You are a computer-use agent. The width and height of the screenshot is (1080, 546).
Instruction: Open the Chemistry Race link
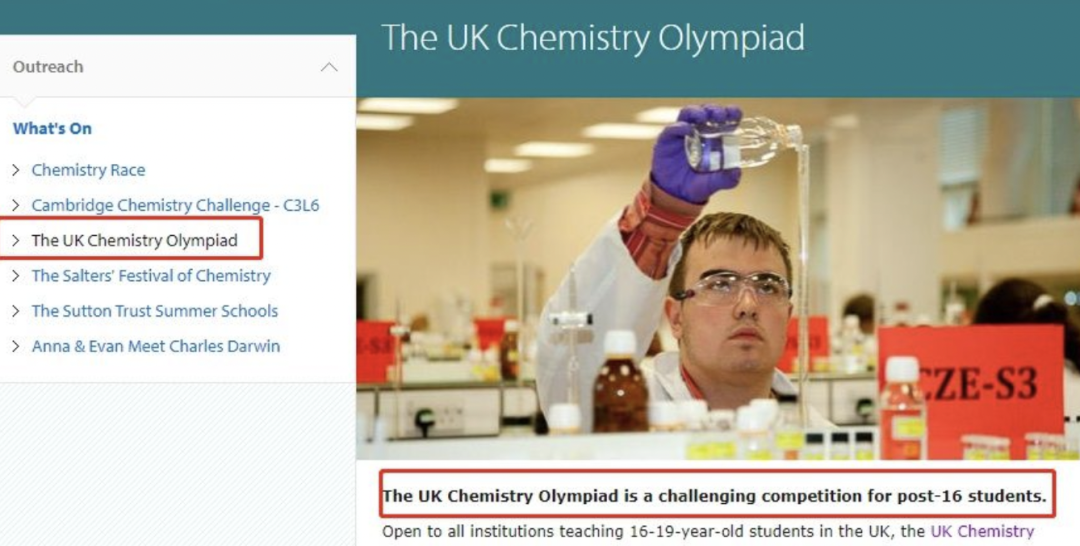88,170
